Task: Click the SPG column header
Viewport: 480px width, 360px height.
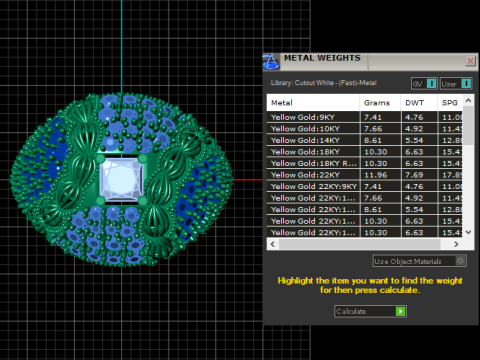Action: [450, 103]
